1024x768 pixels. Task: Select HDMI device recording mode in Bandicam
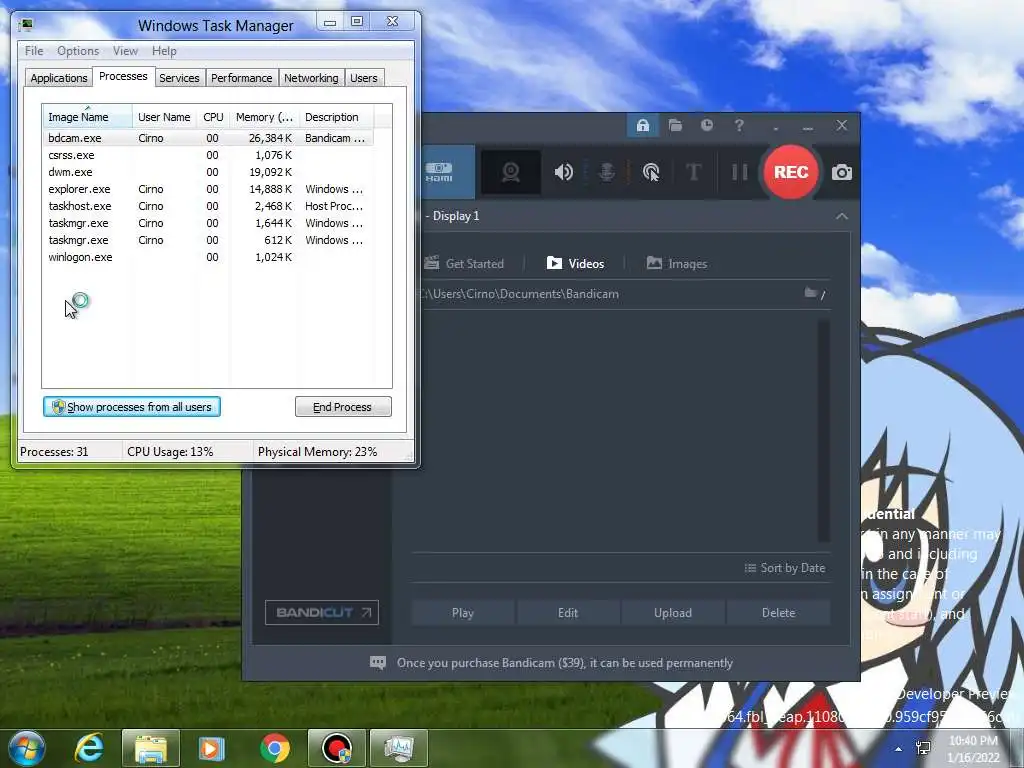[447, 172]
